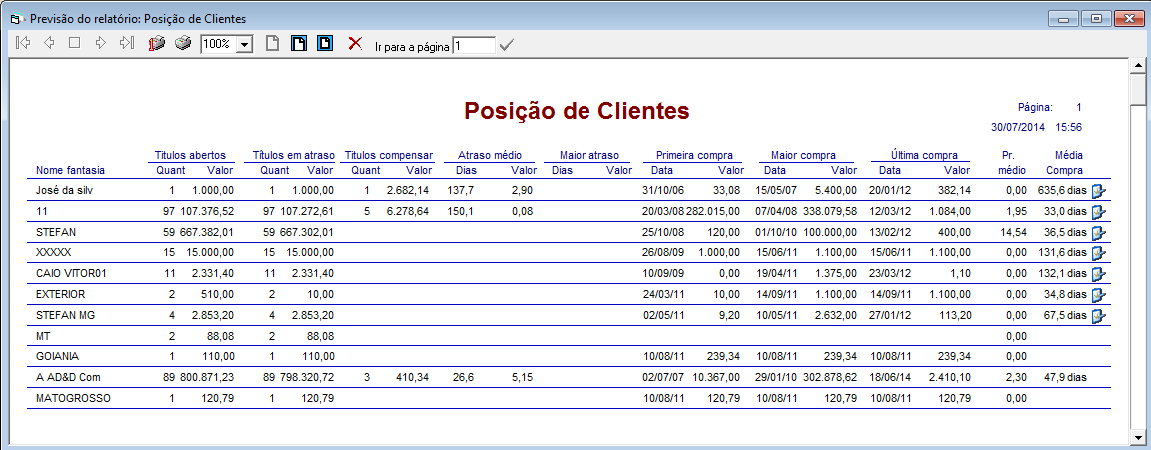1151x450 pixels.
Task: Print the report using printer icon
Action: coord(182,44)
